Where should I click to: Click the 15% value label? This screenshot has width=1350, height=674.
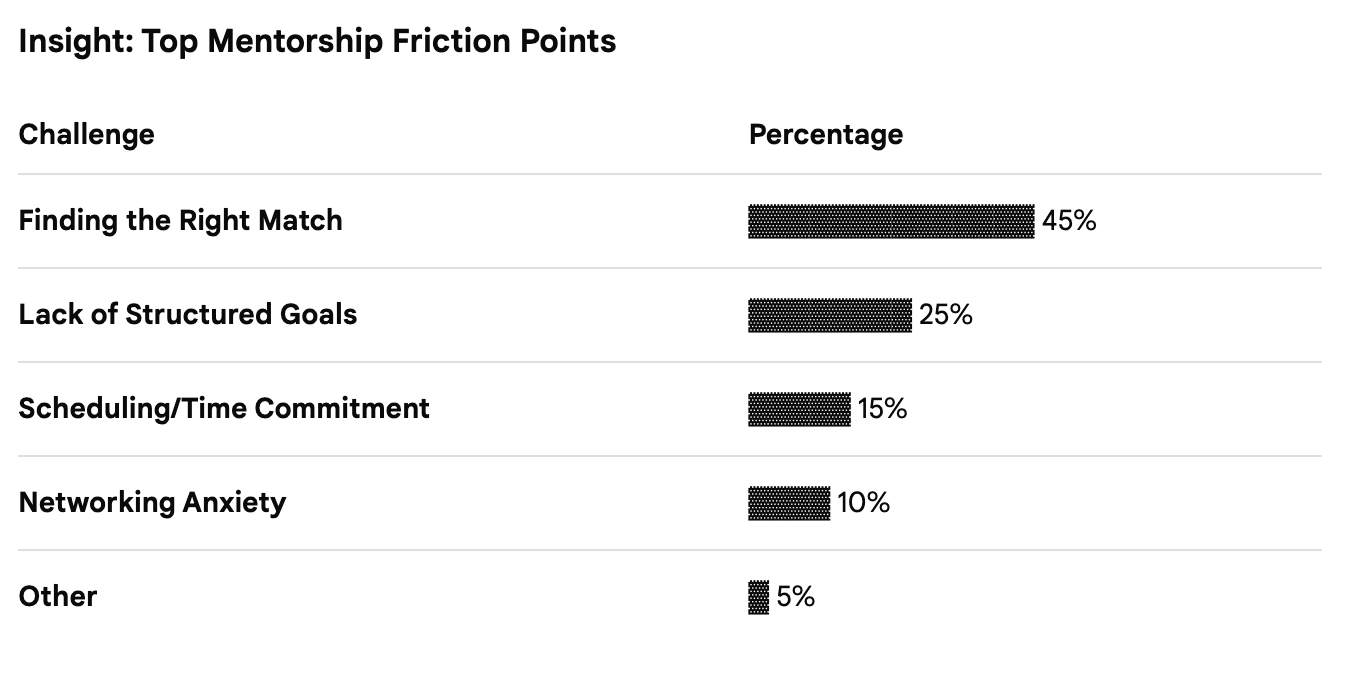pyautogui.click(x=882, y=409)
